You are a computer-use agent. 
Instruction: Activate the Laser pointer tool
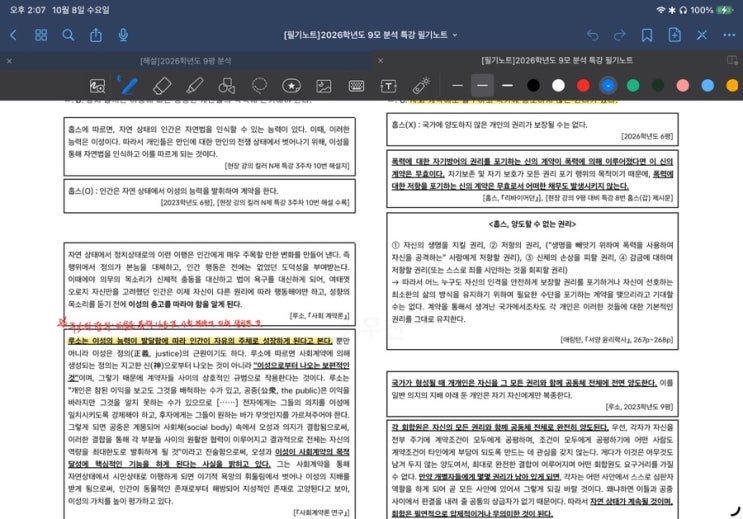421,86
